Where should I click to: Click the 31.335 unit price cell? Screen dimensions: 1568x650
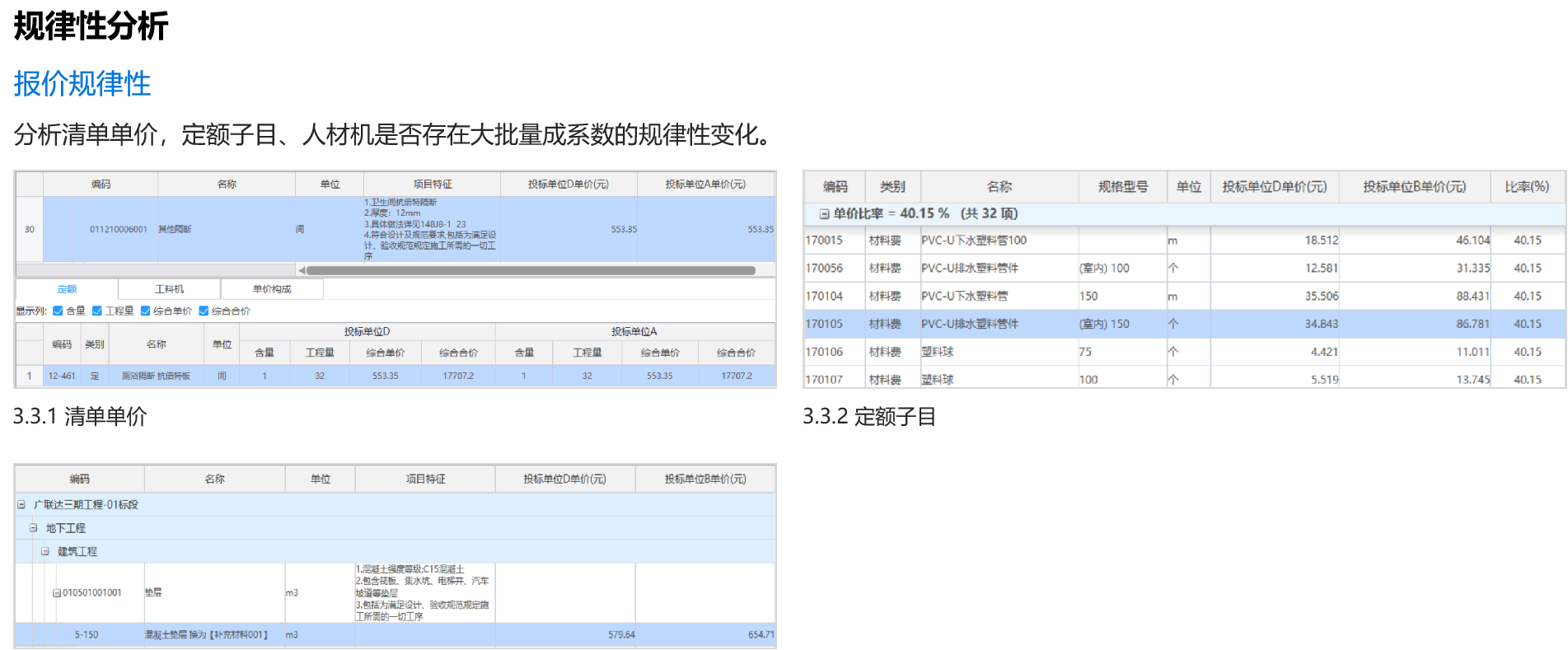click(1415, 269)
